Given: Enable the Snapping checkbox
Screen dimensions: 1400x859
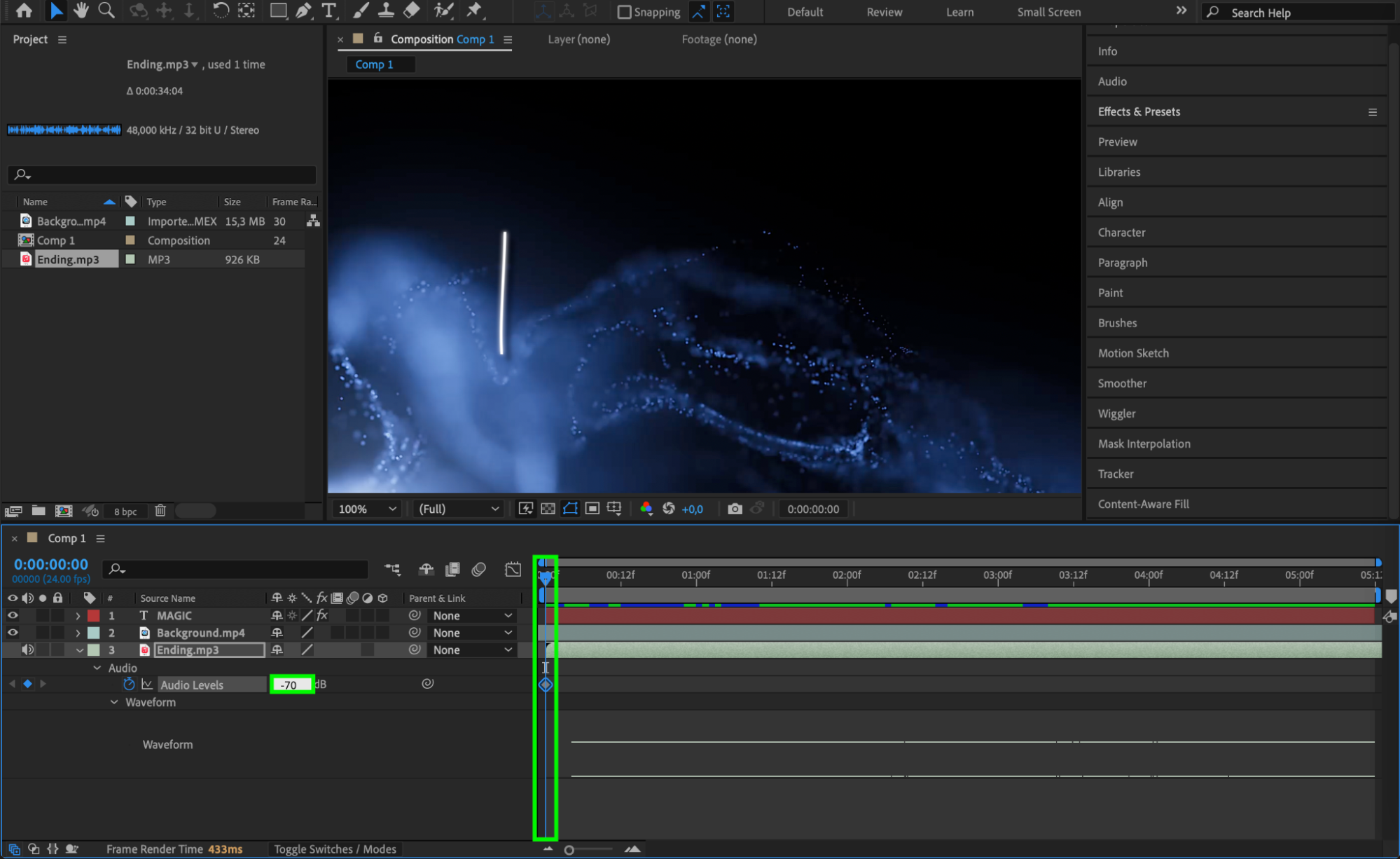Looking at the screenshot, I should pos(624,12).
